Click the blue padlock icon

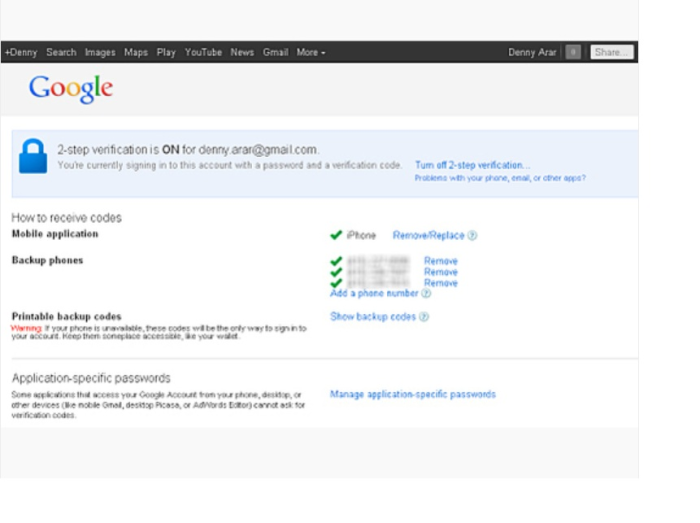coord(33,156)
